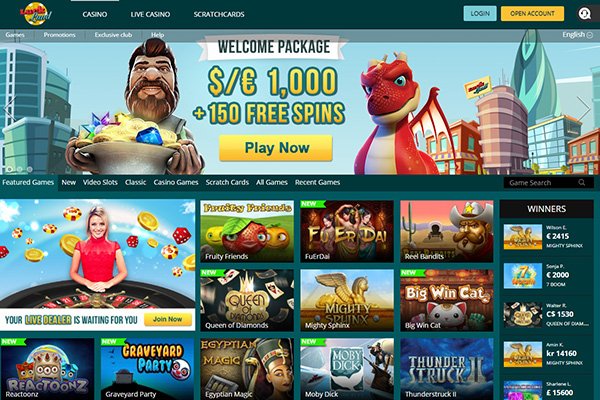Expand the English language dropdown
This screenshot has height=400, width=600.
[577, 35]
